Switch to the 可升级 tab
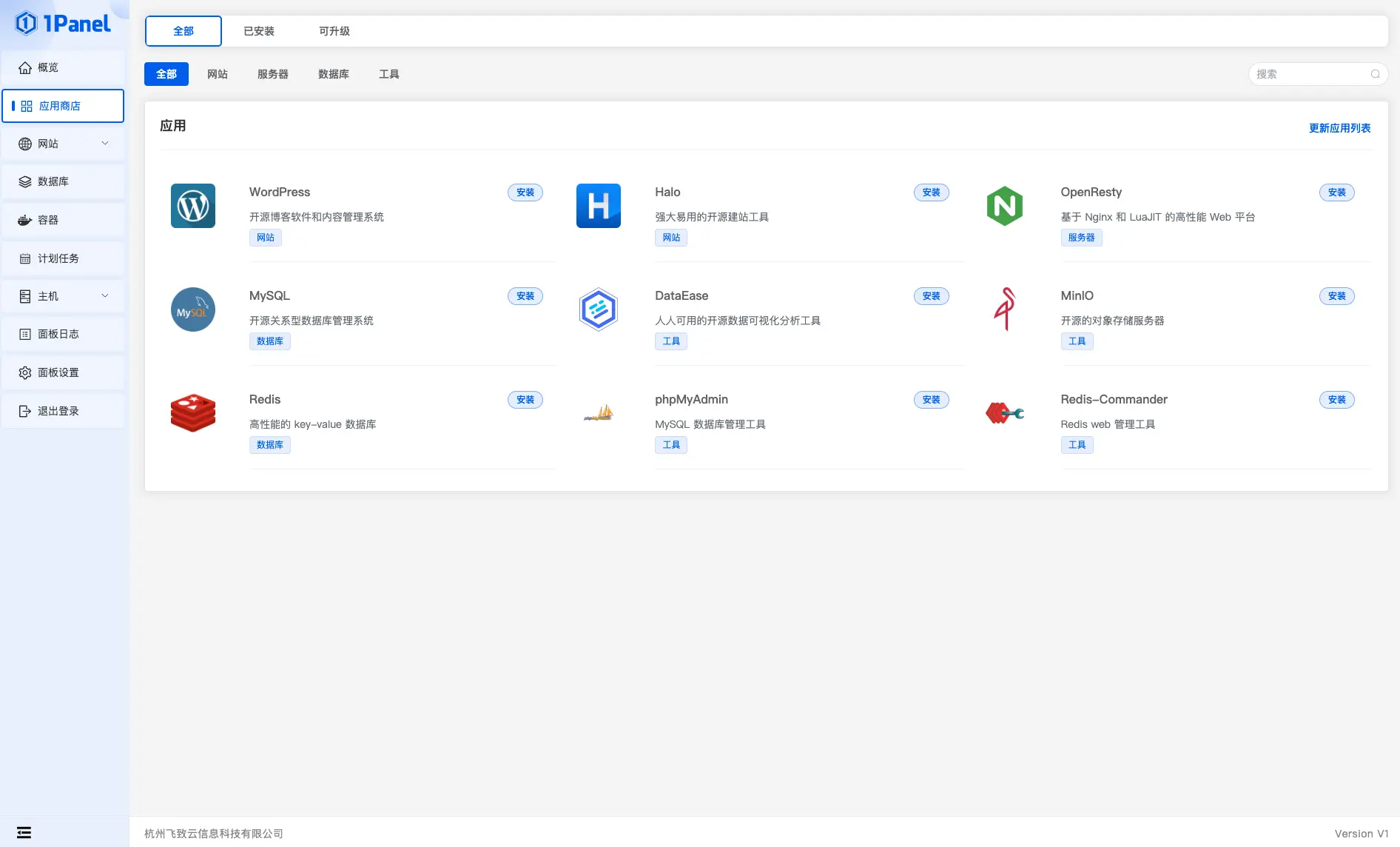The image size is (1400, 847). [x=334, y=31]
